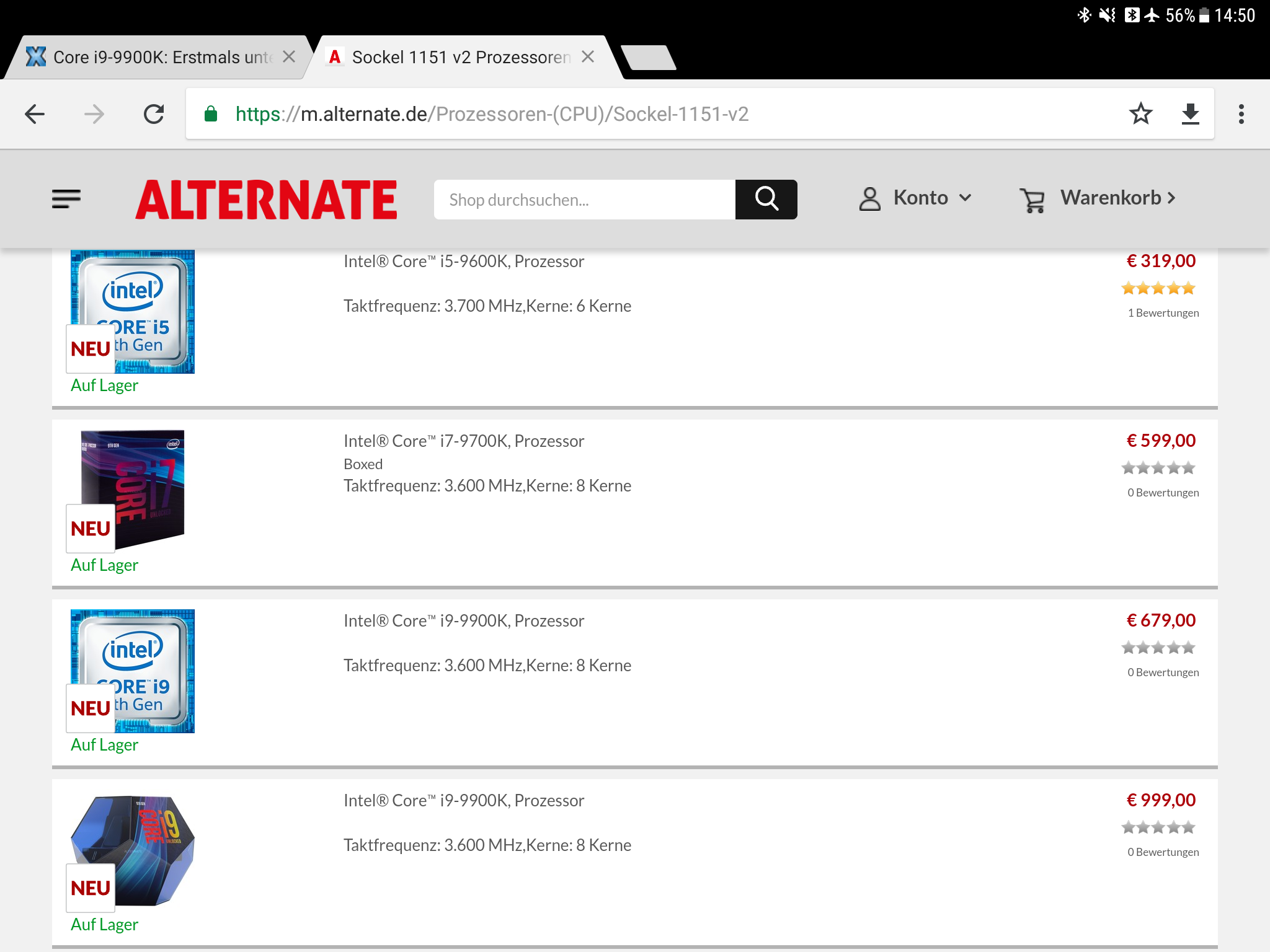
Task: Tap the download page icon
Action: [1190, 114]
